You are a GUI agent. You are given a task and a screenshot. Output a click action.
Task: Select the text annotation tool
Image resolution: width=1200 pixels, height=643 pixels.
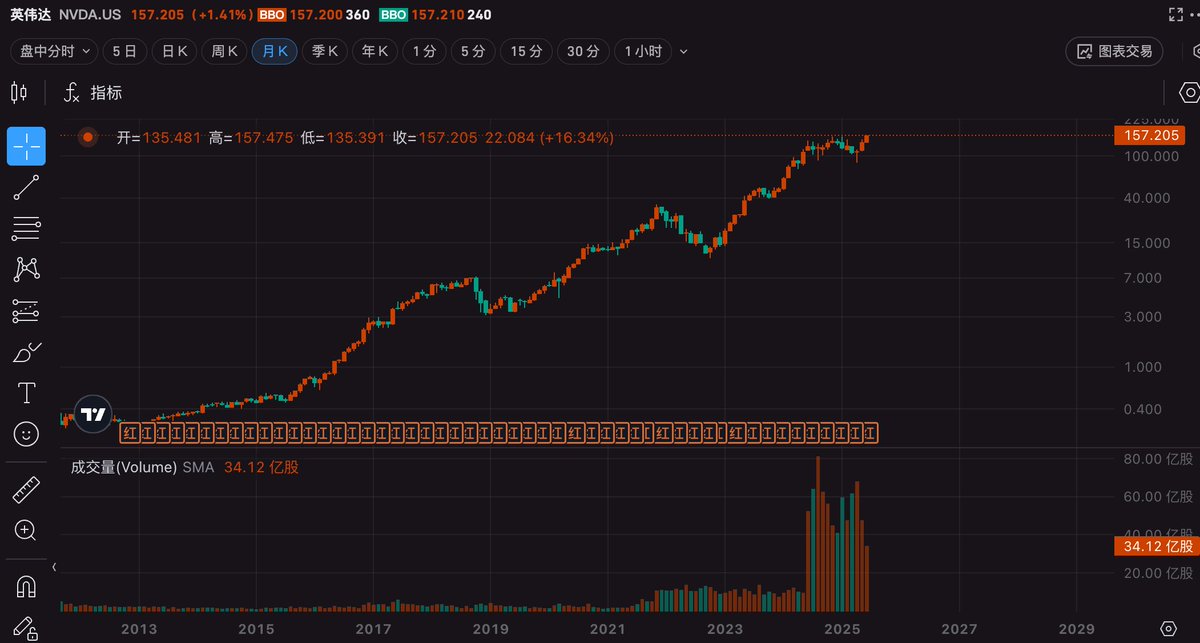26,393
